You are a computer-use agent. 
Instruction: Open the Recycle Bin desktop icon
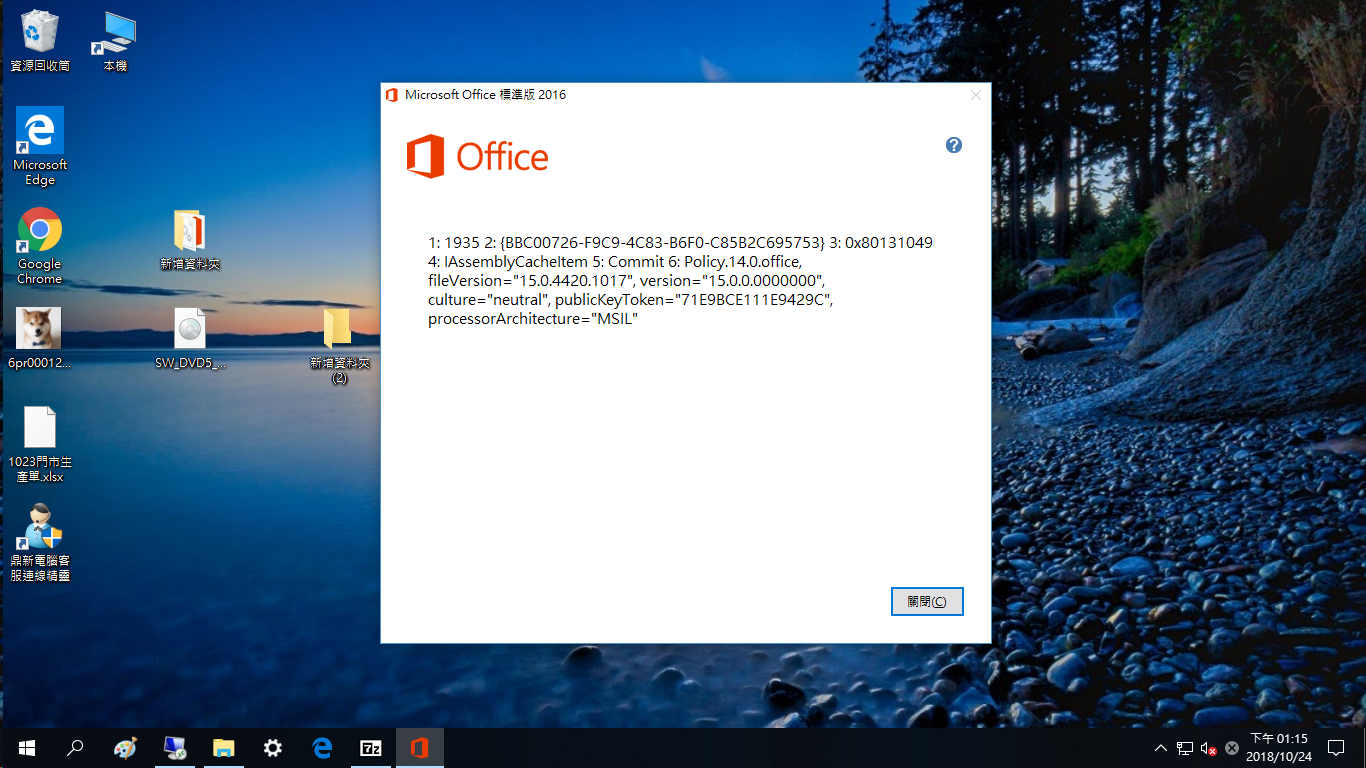point(40,40)
